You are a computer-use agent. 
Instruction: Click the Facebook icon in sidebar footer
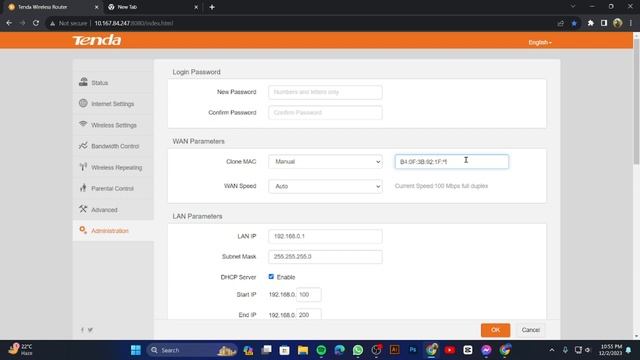point(82,330)
